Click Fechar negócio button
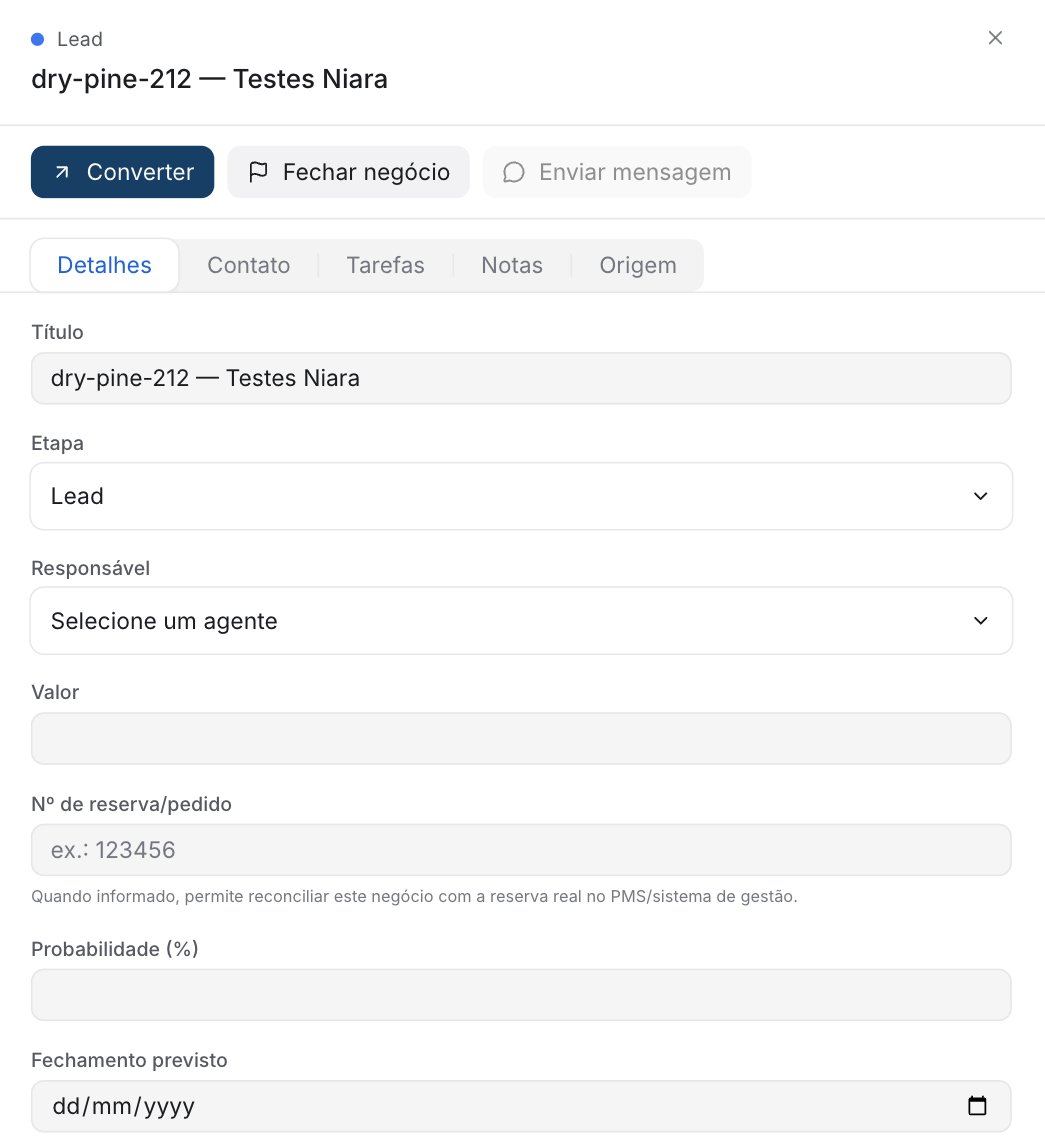Image resolution: width=1045 pixels, height=1148 pixels. [349, 172]
